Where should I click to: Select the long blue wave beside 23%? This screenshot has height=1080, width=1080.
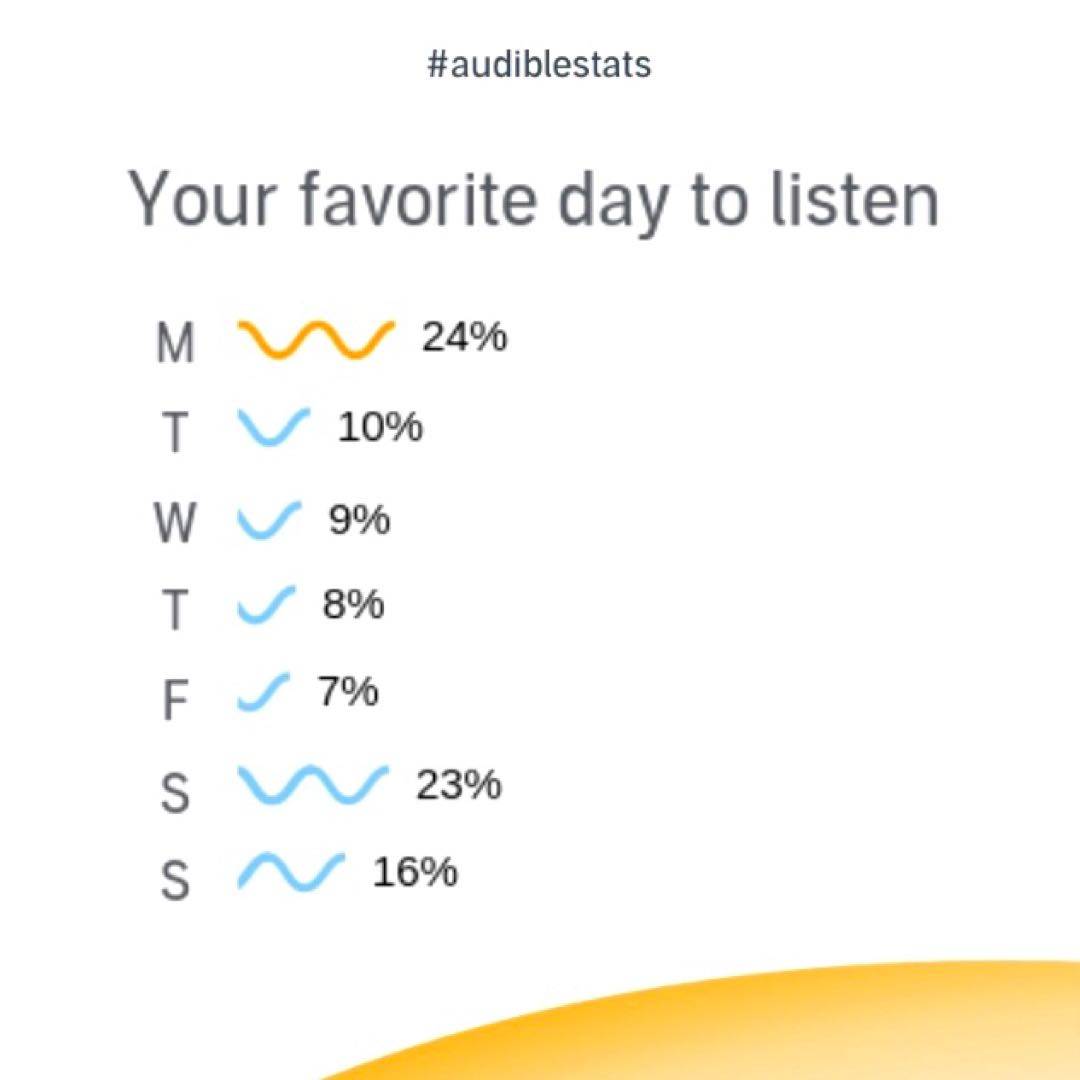[x=312, y=785]
